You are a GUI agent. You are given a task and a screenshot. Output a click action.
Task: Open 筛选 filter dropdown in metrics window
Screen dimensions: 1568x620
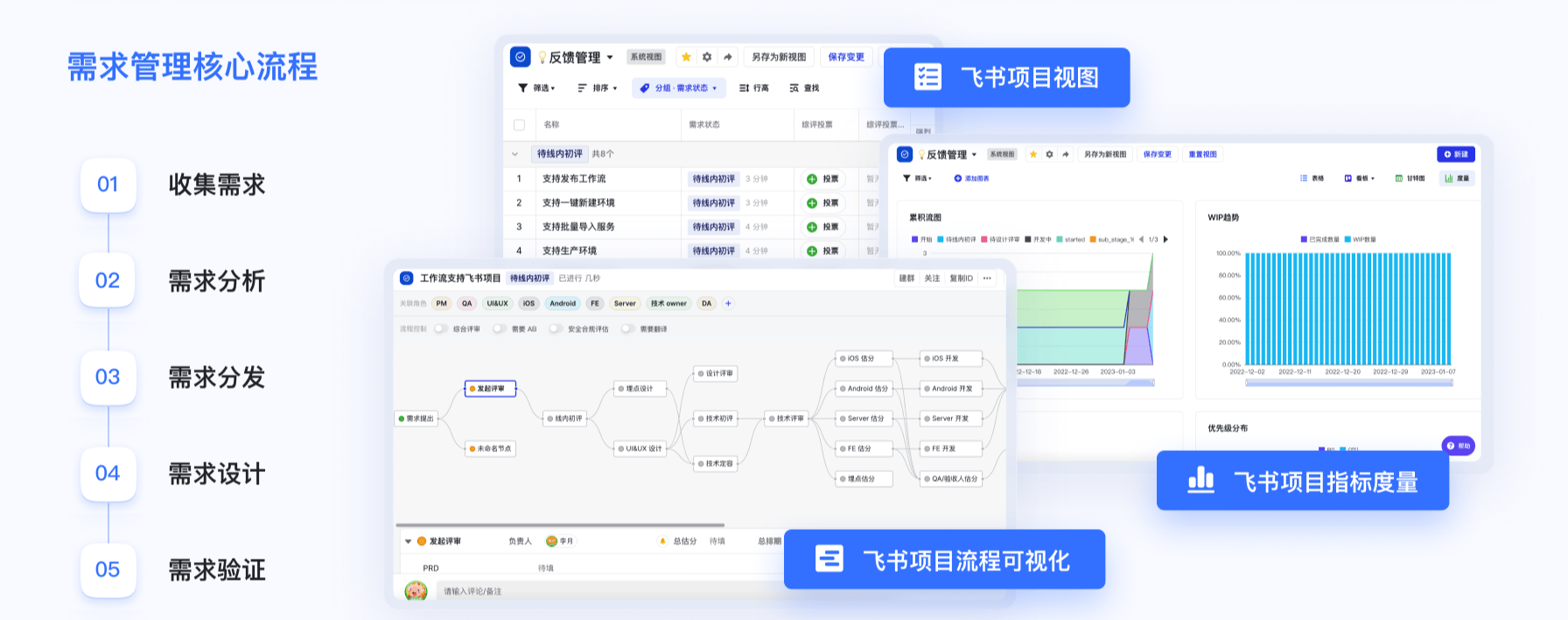click(x=917, y=178)
